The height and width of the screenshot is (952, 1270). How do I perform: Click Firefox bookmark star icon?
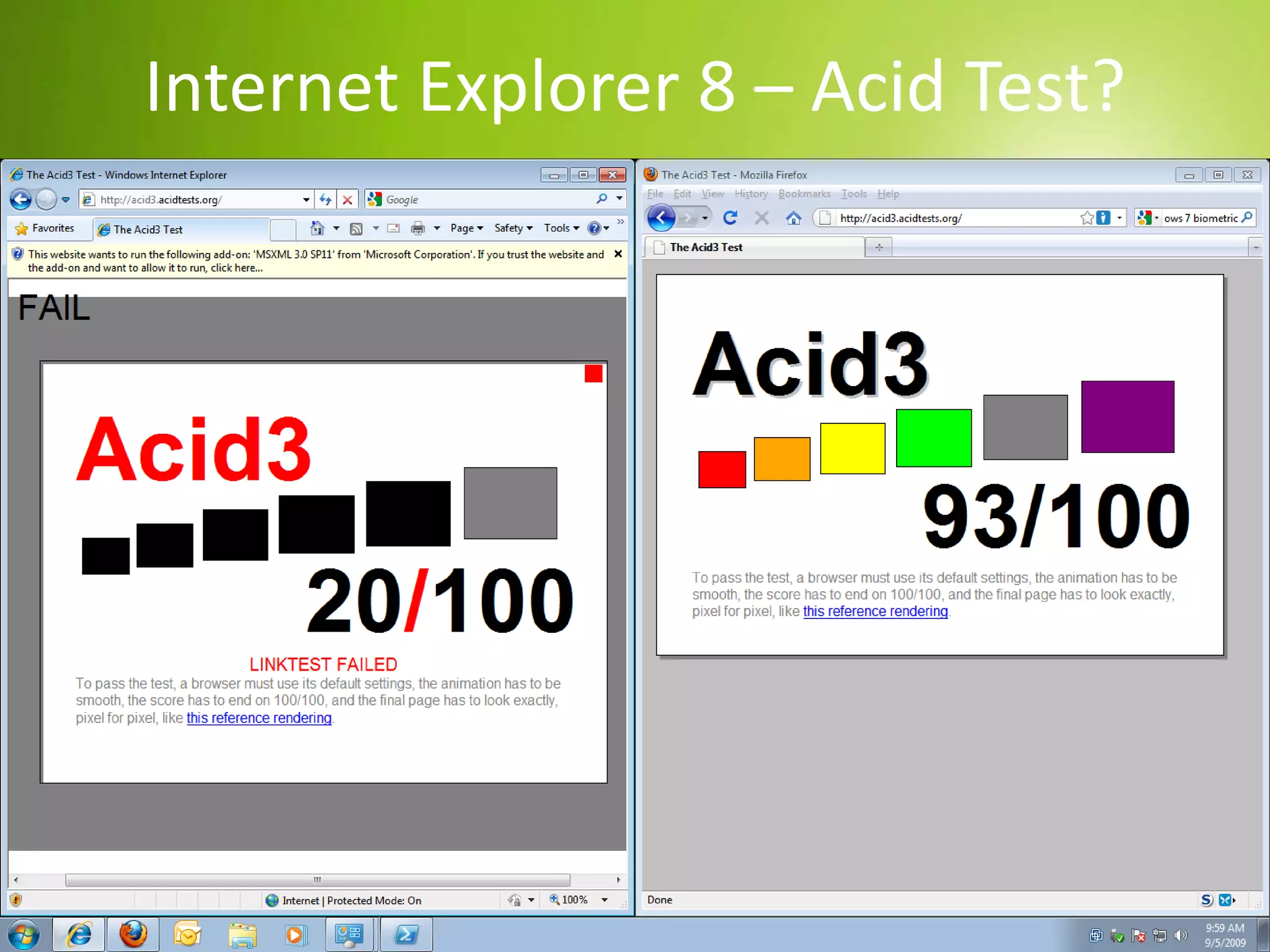(1086, 218)
